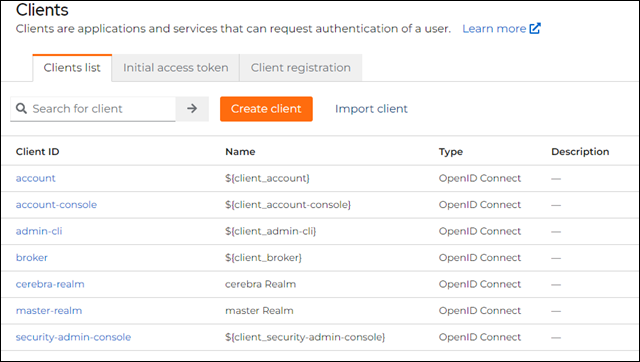Select the ${client_account-console} name cell
The image size is (640, 362).
point(288,204)
